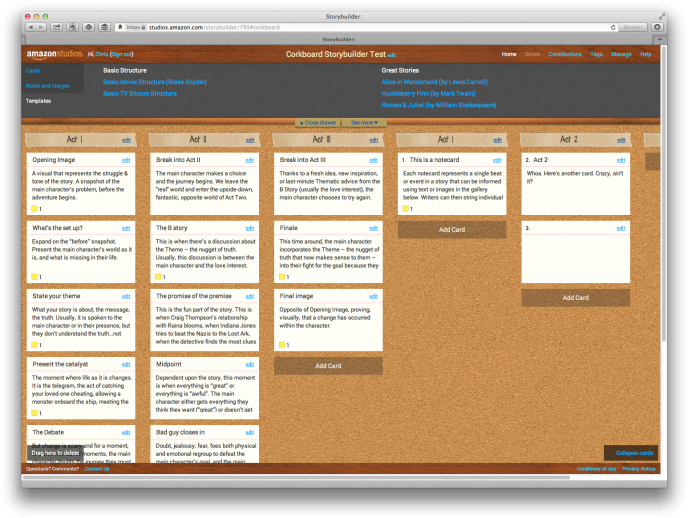This screenshot has width=688, height=518.
Task: Open the Manage menu item
Action: pos(621,54)
